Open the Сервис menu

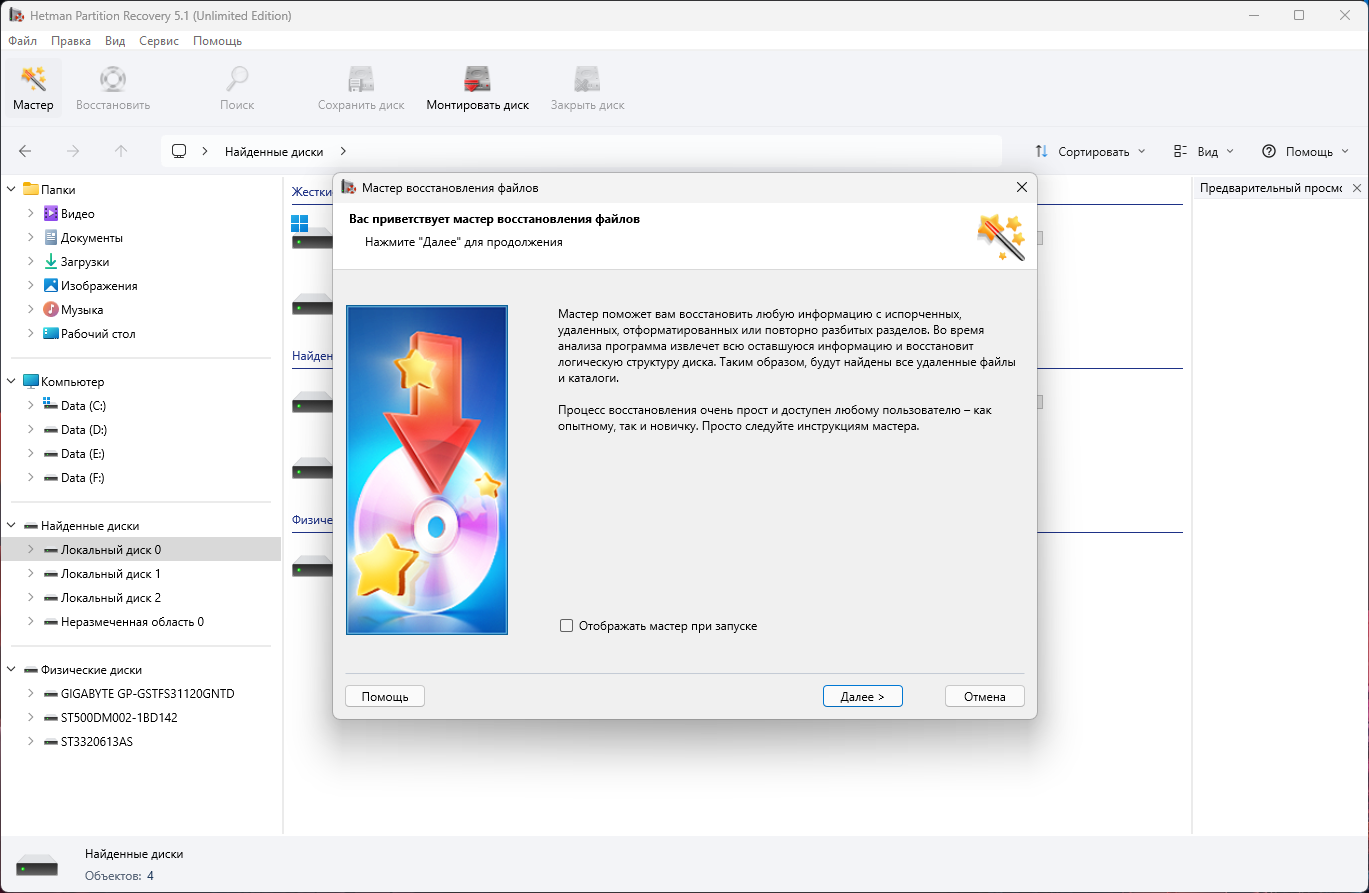(159, 41)
